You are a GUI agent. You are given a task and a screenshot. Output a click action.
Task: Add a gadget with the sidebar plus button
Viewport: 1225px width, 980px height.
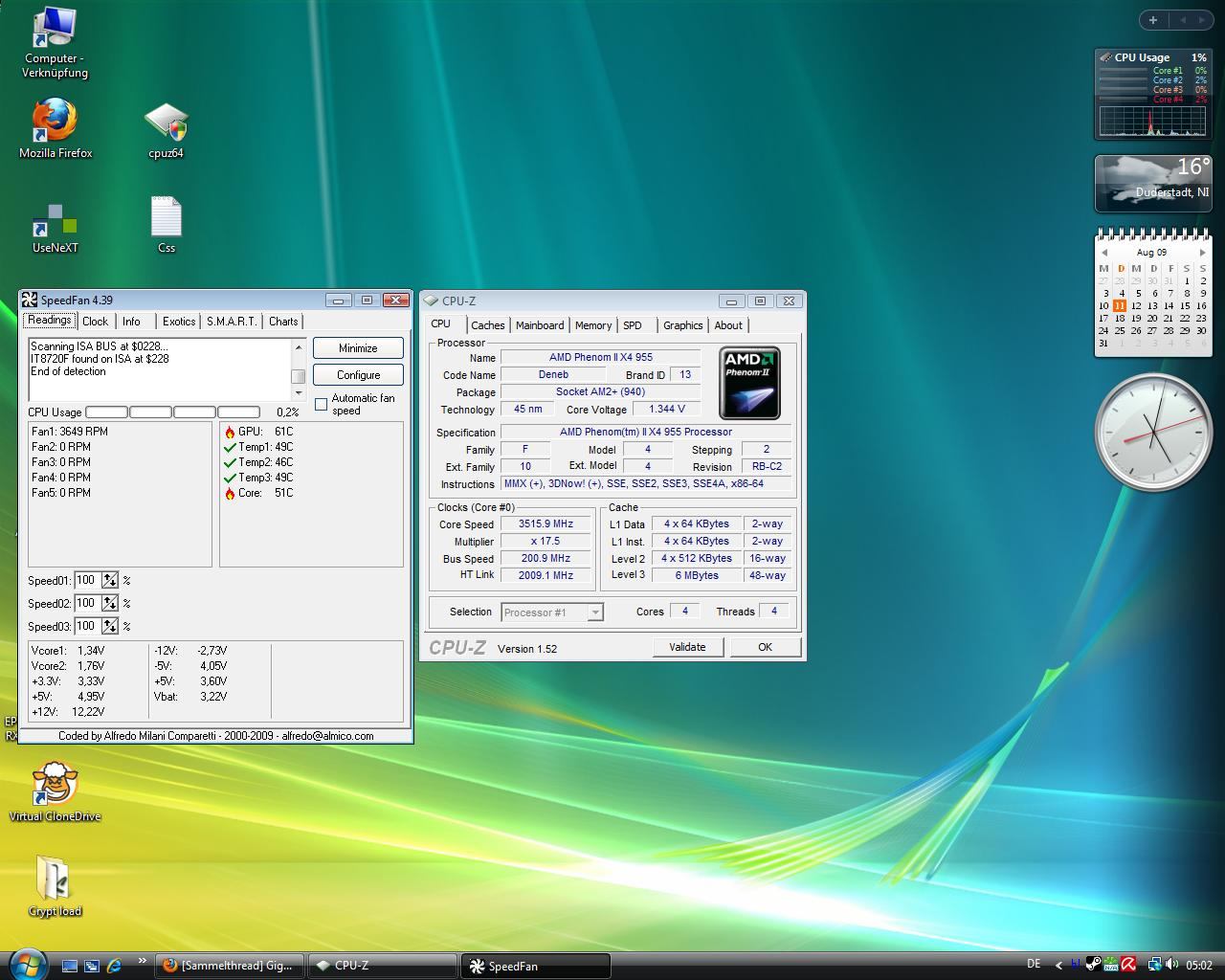(1153, 19)
